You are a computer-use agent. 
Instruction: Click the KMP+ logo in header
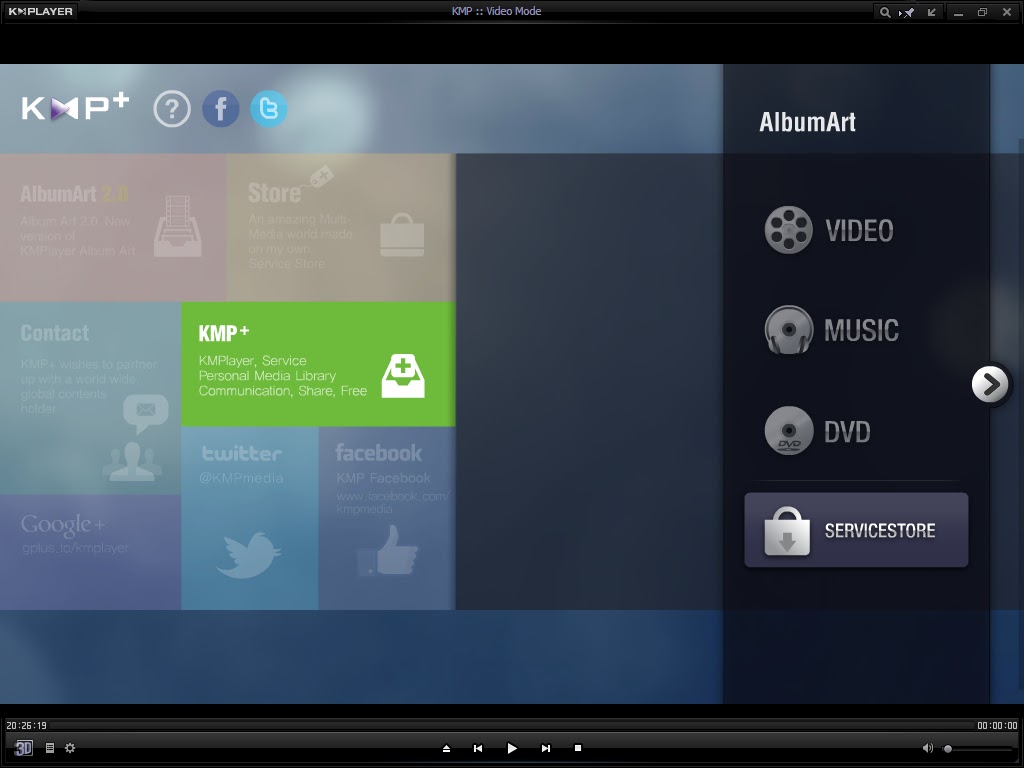(75, 108)
